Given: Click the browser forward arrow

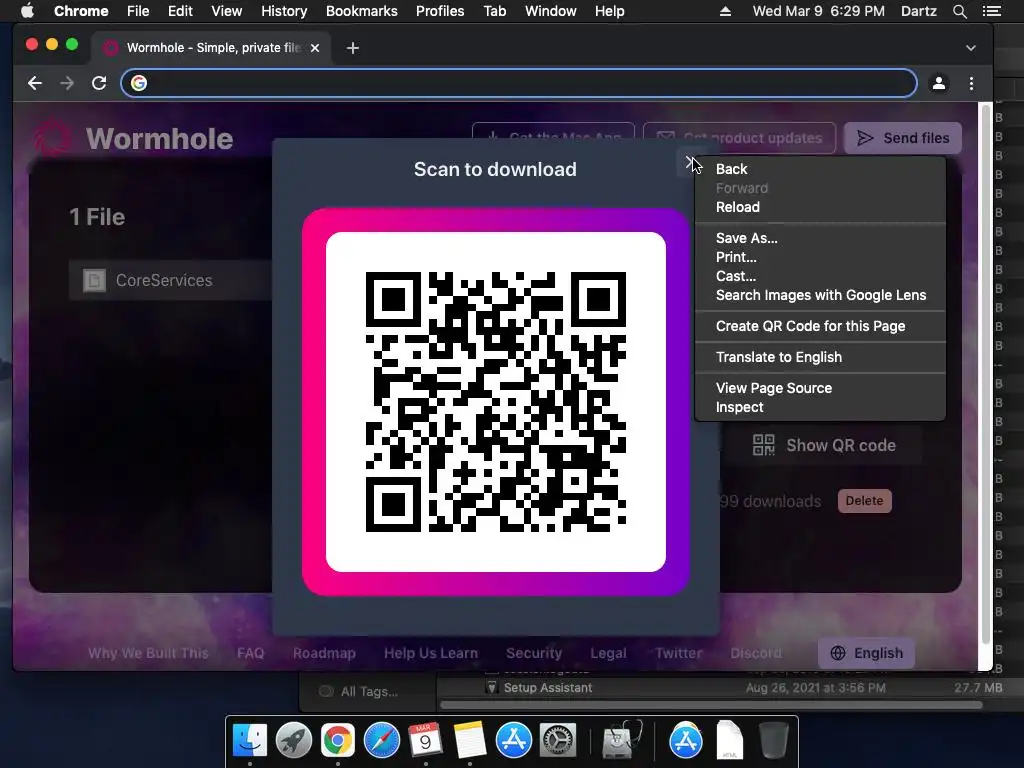Looking at the screenshot, I should pos(67,83).
